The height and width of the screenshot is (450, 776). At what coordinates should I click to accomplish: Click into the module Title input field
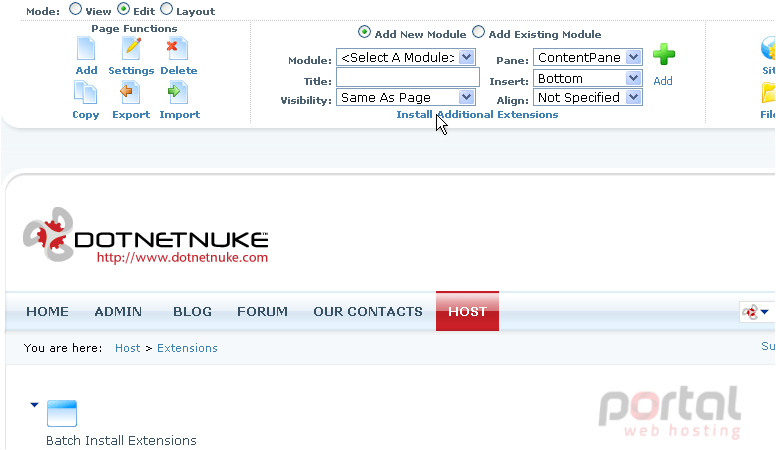click(x=408, y=78)
